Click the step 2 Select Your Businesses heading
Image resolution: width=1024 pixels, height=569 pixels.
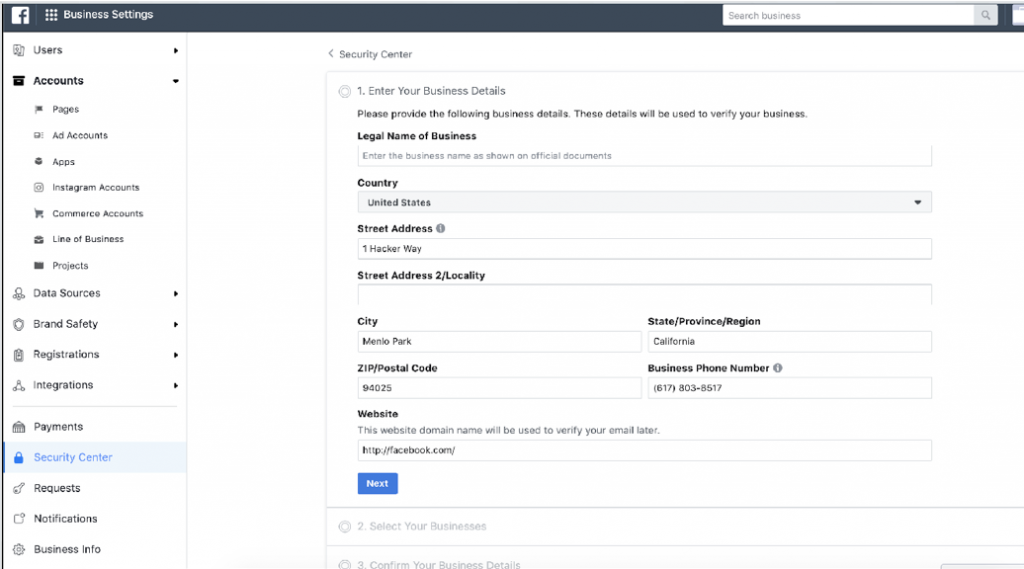[422, 527]
